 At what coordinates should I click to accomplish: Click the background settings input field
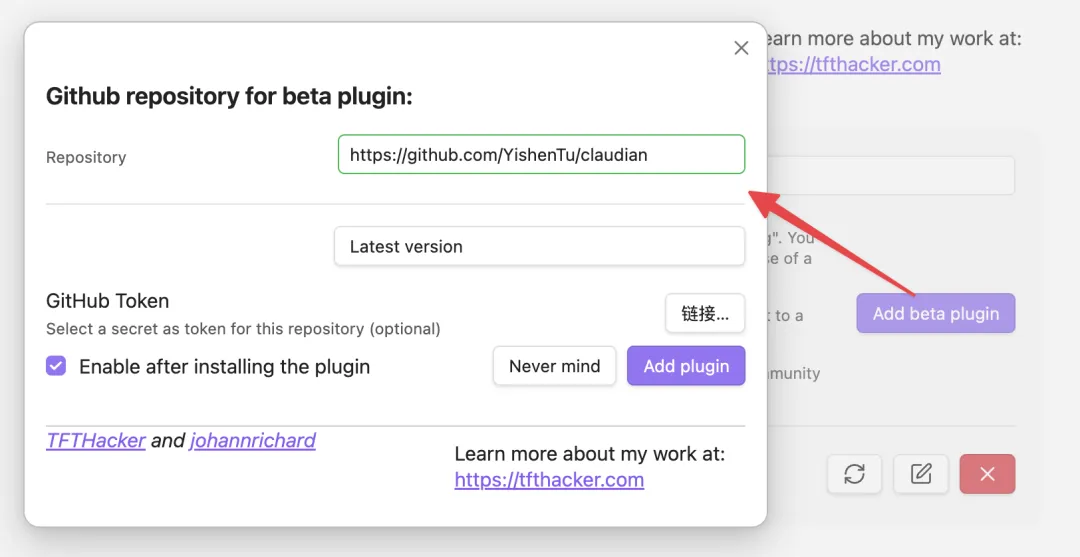click(x=890, y=176)
